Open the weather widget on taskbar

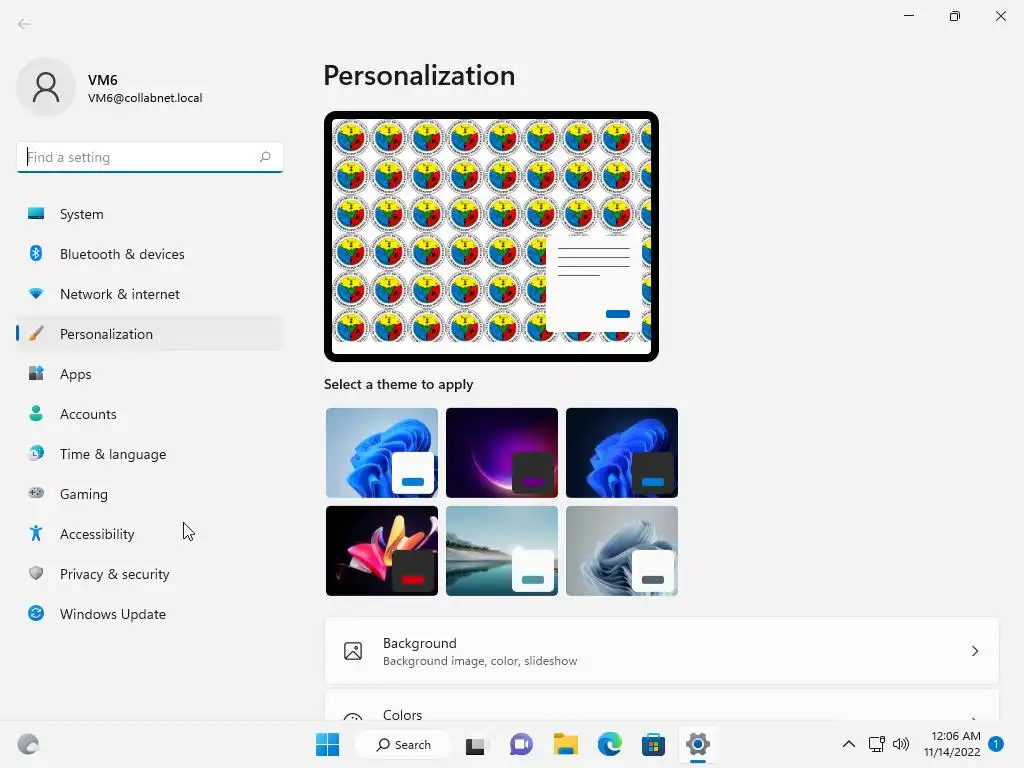(x=28, y=744)
